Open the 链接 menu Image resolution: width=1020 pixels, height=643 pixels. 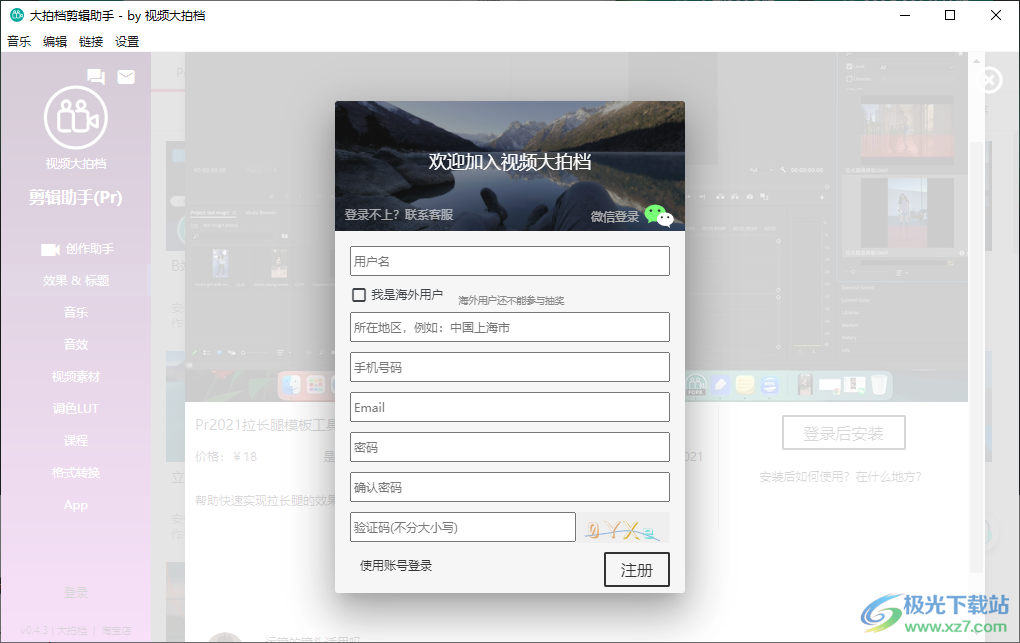pos(91,42)
